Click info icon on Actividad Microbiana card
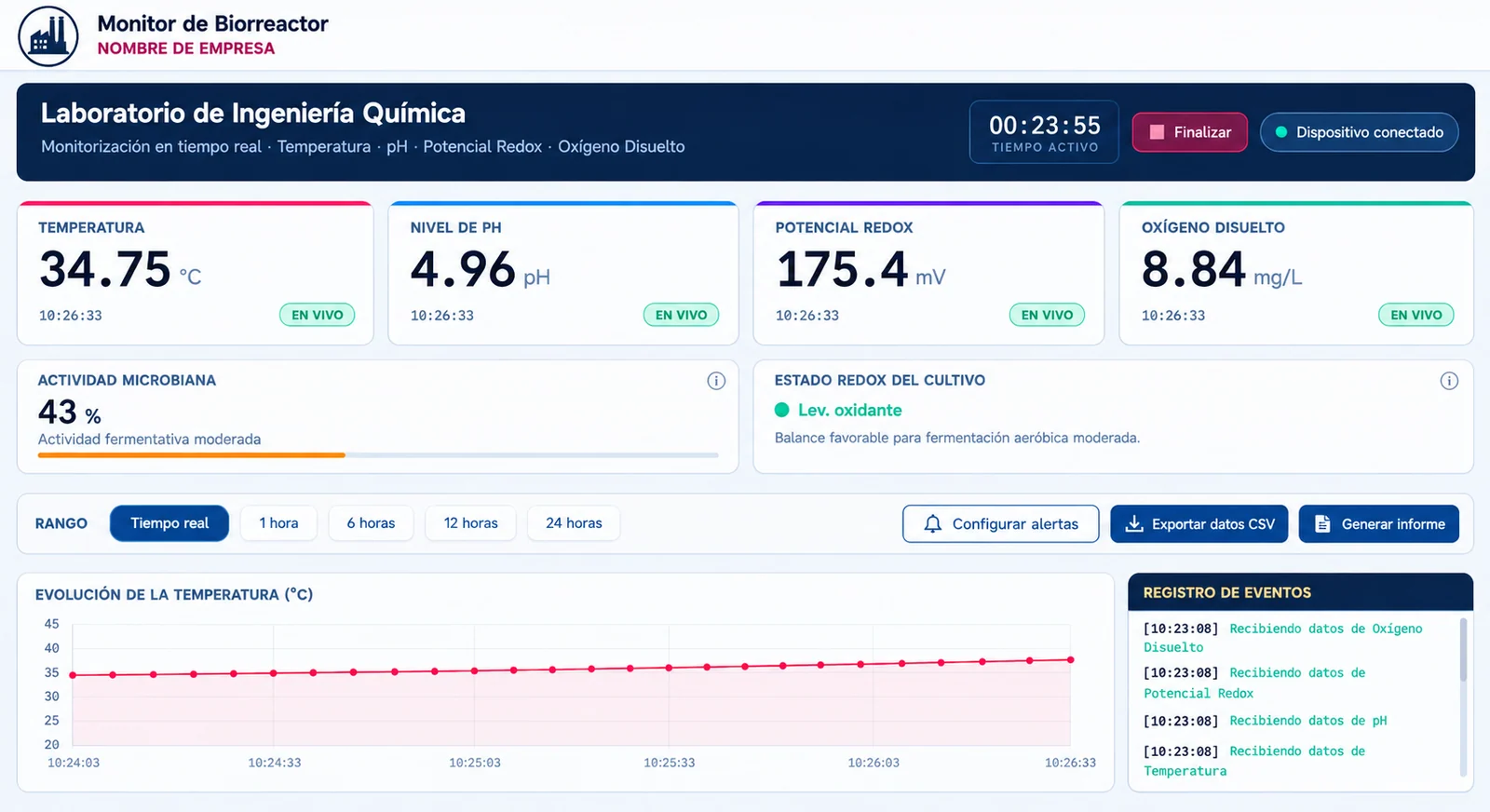The height and width of the screenshot is (812, 1490). point(716,381)
